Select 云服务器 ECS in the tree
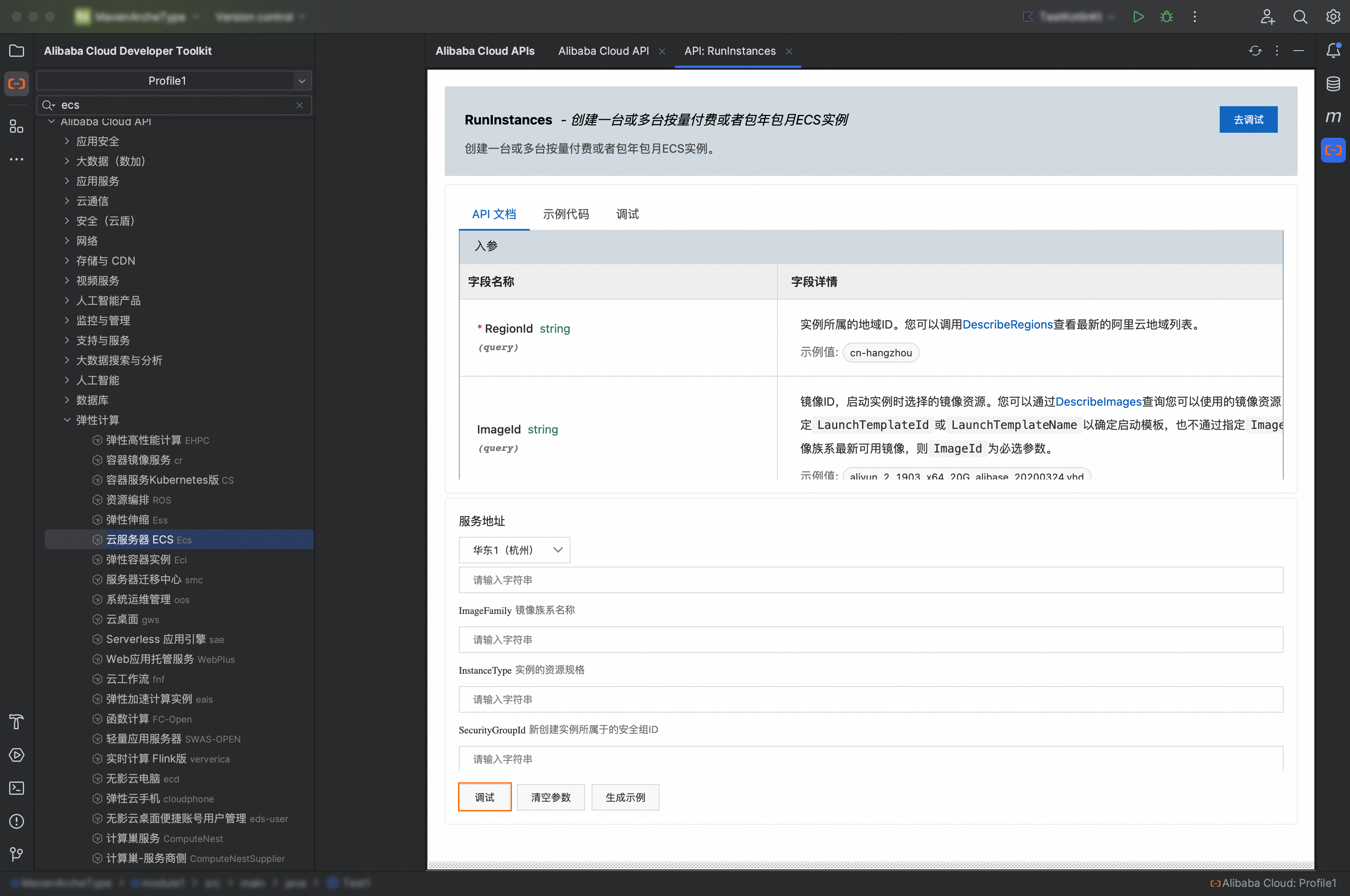Image resolution: width=1350 pixels, height=896 pixels. [179, 539]
